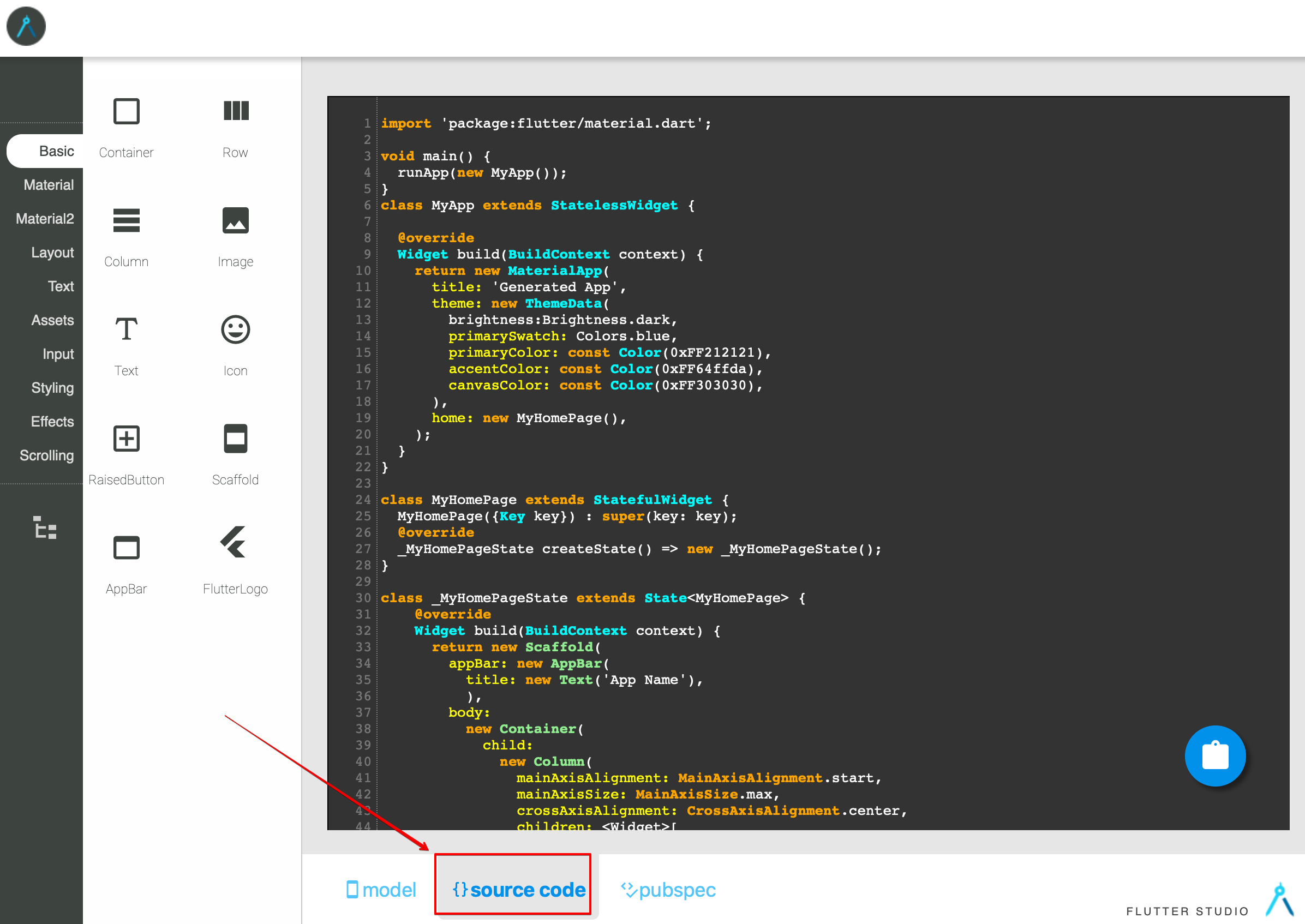The width and height of the screenshot is (1305, 924).
Task: Select the RaisedButton widget icon
Action: click(x=126, y=439)
